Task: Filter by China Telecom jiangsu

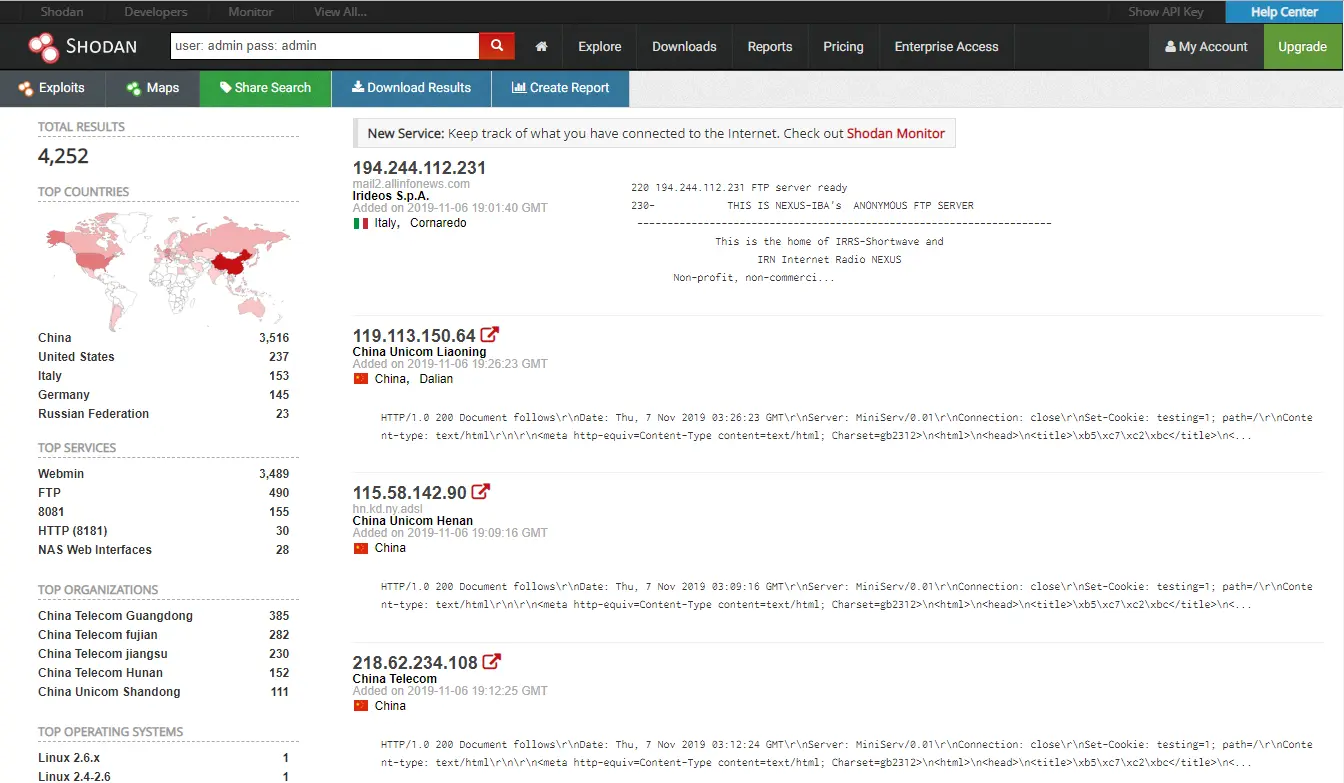Action: (x=103, y=654)
